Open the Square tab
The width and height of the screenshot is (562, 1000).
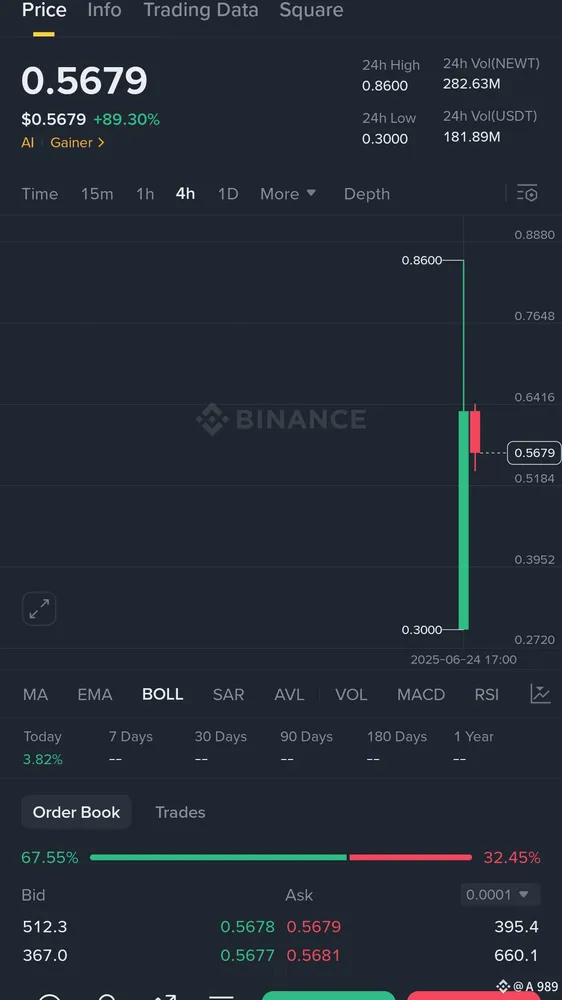point(311,10)
